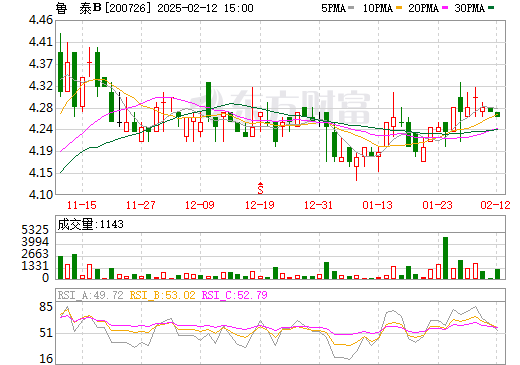Image resolution: width=520 pixels, height=365 pixels.
Task: Click the 鲁泰B [200726] stock title
Action: 103,8
